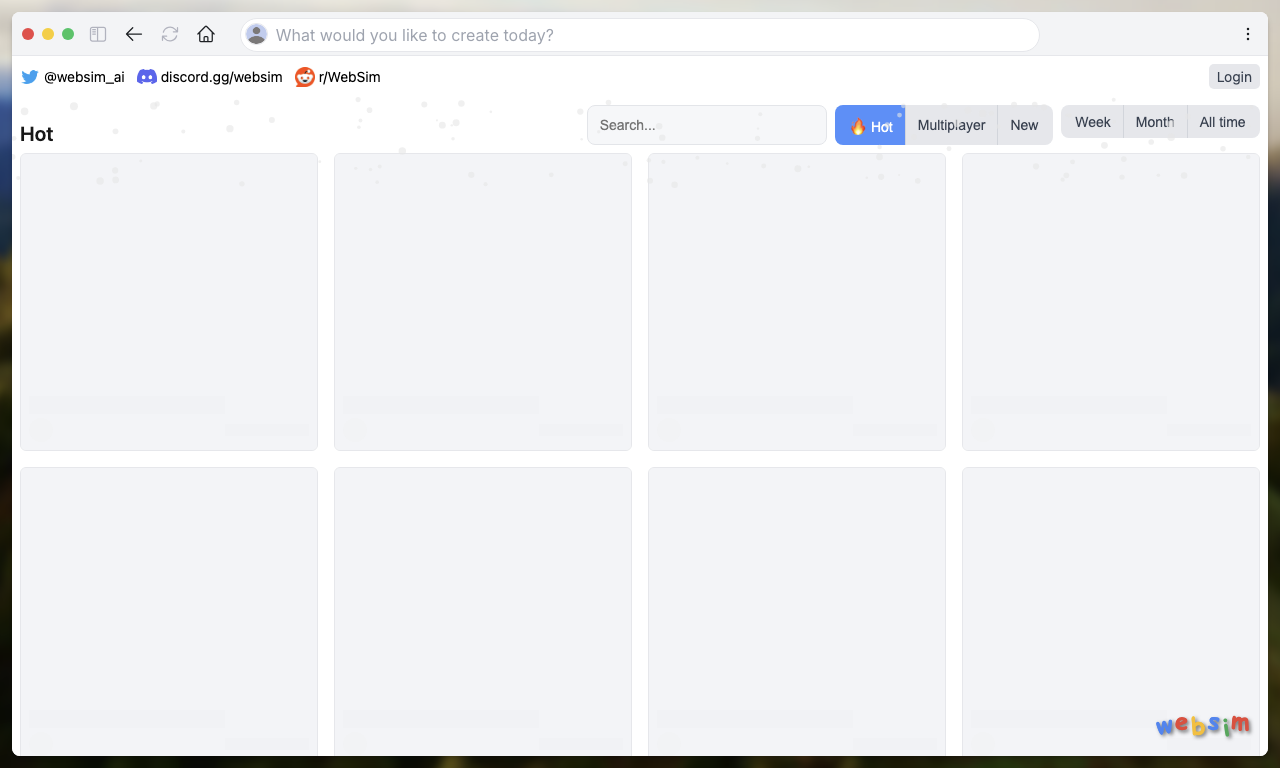Screen dimensions: 1280x768
Task: Click the yellow minimize window button
Action: click(x=48, y=34)
